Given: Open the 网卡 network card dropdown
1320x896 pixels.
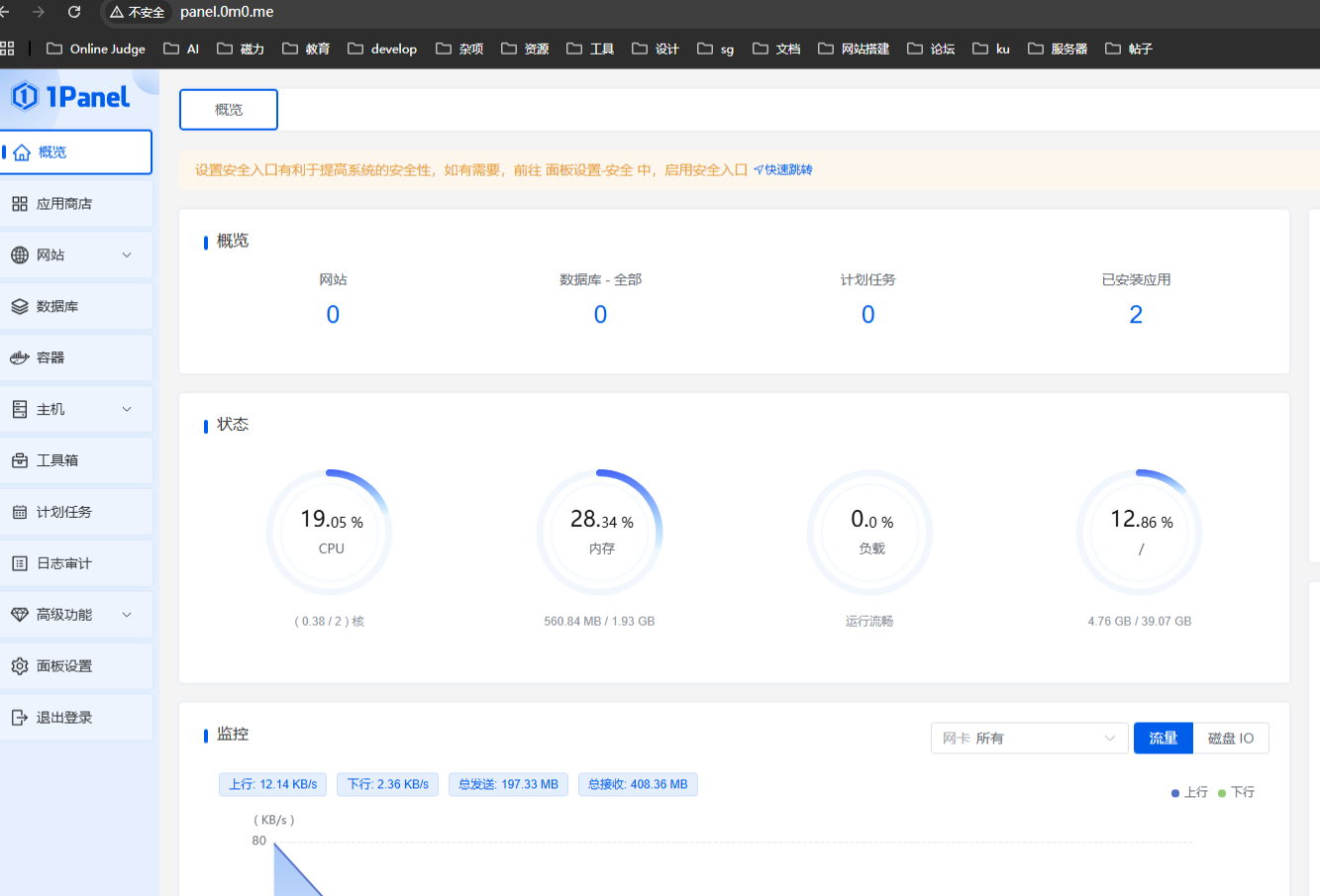Looking at the screenshot, I should pos(1028,739).
